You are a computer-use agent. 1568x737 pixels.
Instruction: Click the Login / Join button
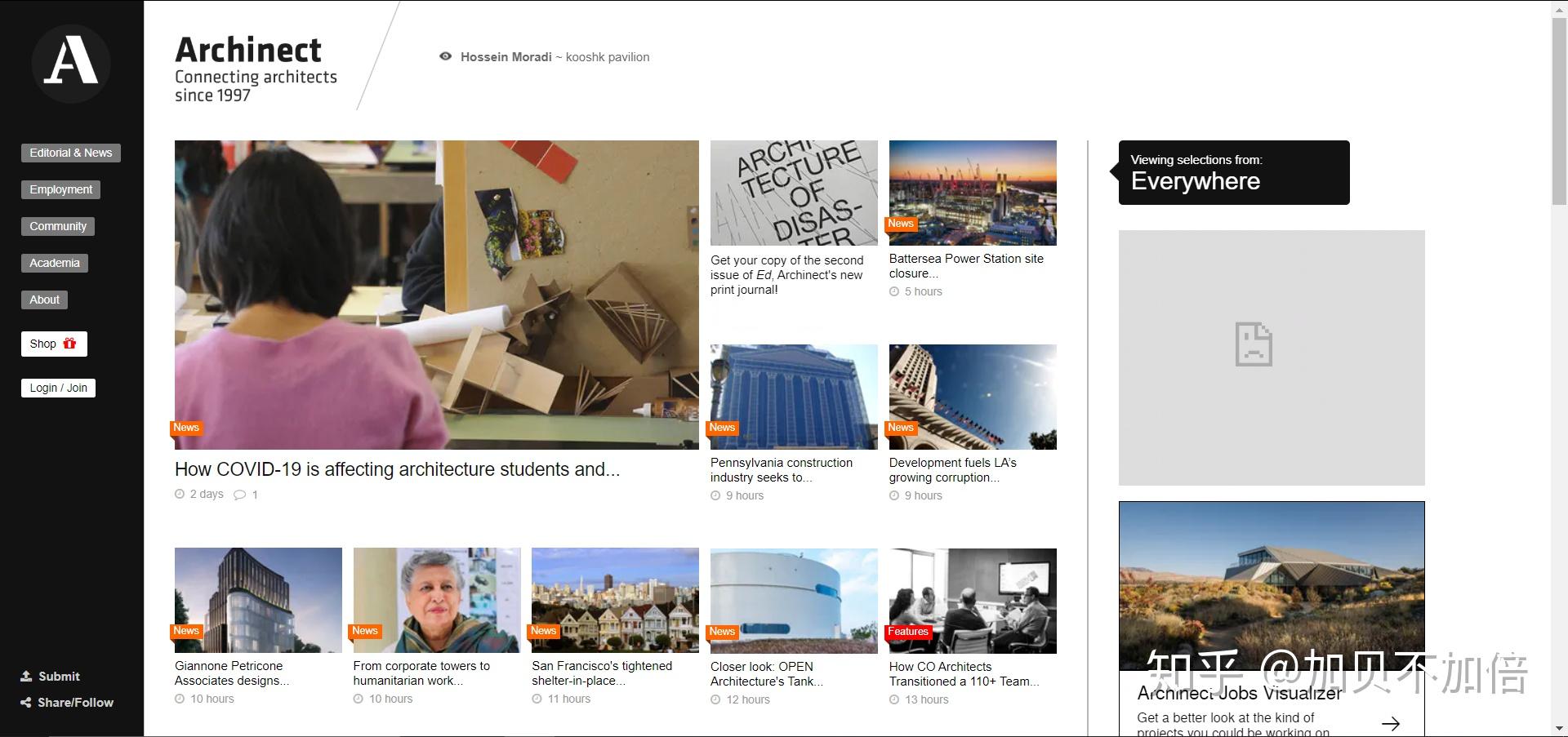(58, 388)
